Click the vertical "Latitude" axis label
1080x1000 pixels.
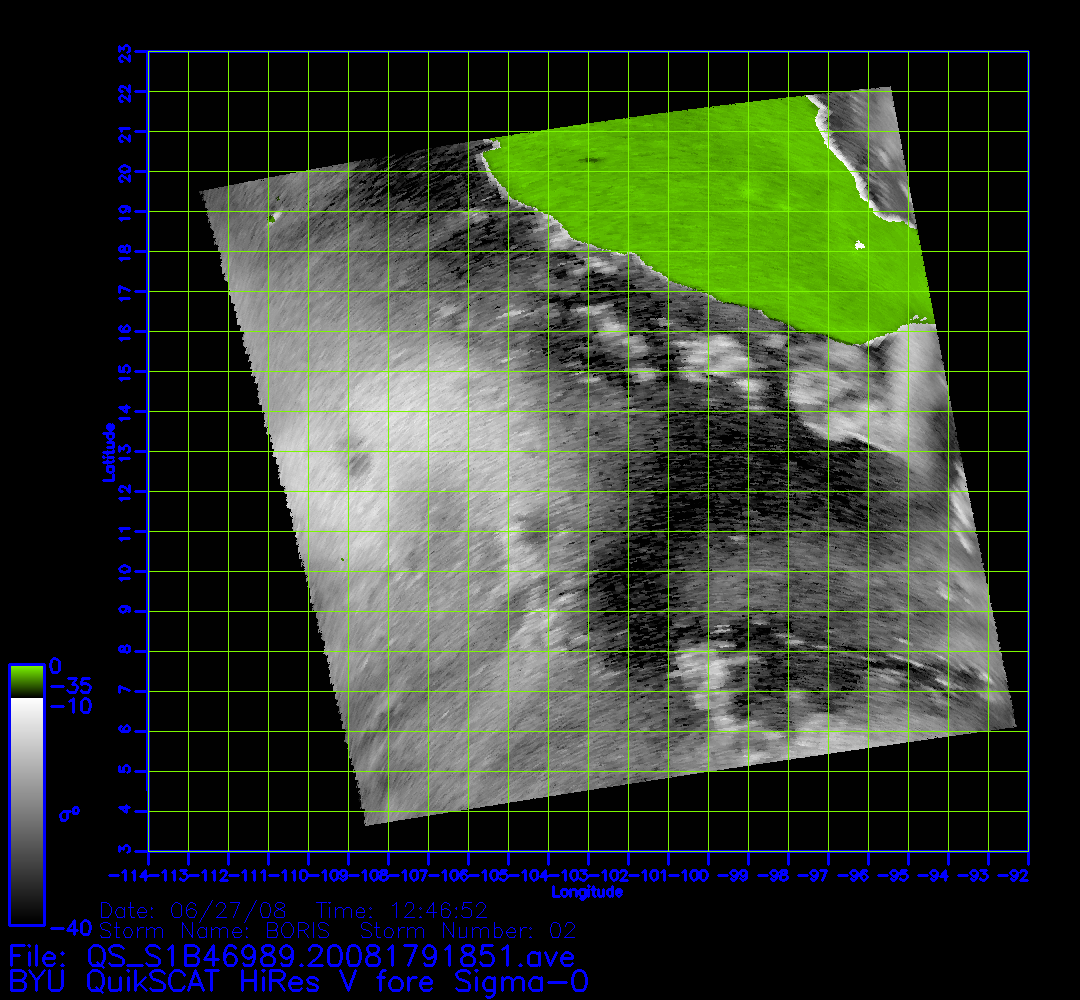107,452
